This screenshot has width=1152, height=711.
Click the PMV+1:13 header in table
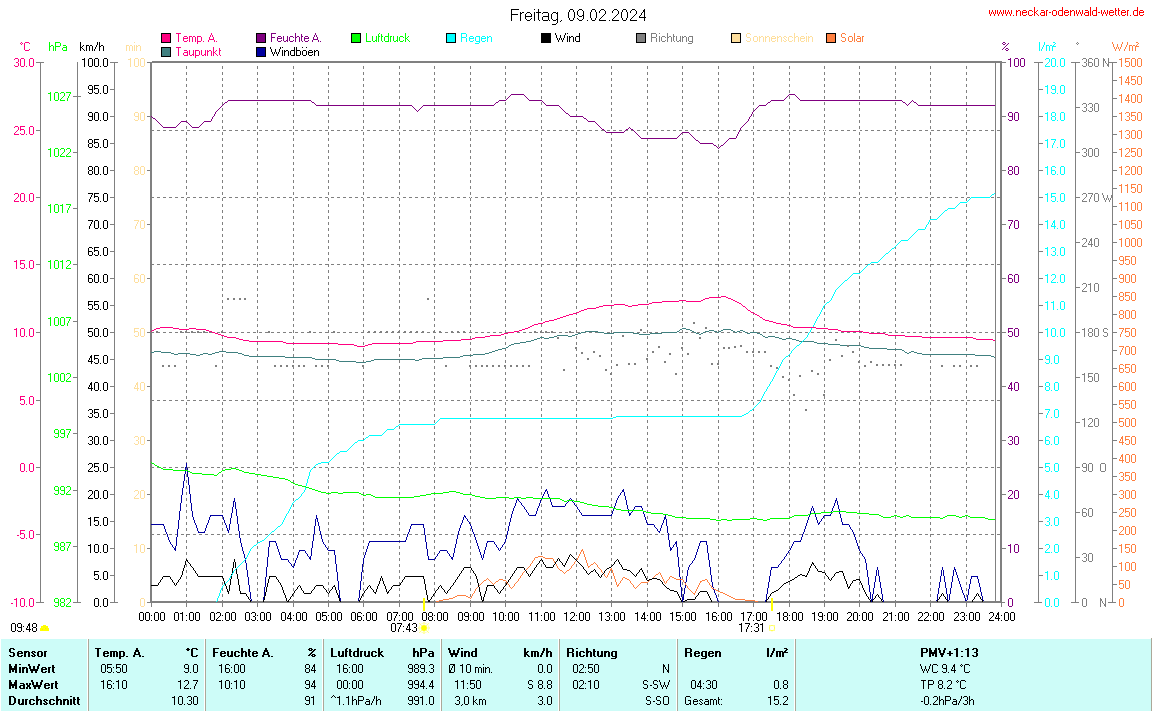pyautogui.click(x=949, y=653)
